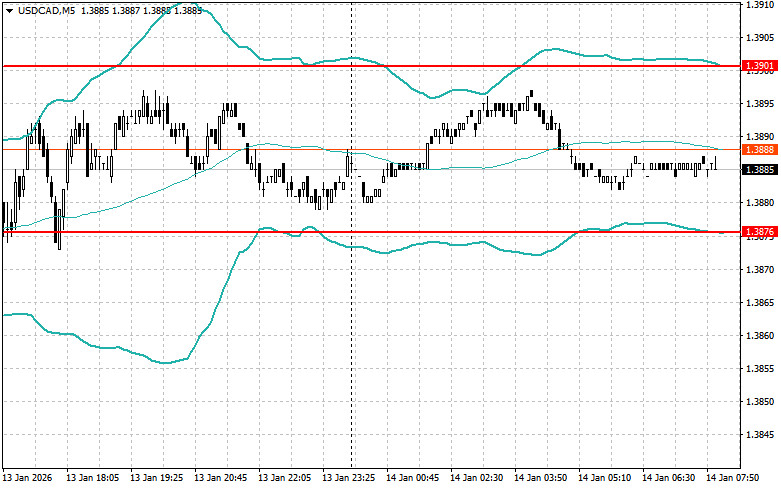781x489 pixels.
Task: Click the 1.3905 price scale value
Action: [x=760, y=37]
